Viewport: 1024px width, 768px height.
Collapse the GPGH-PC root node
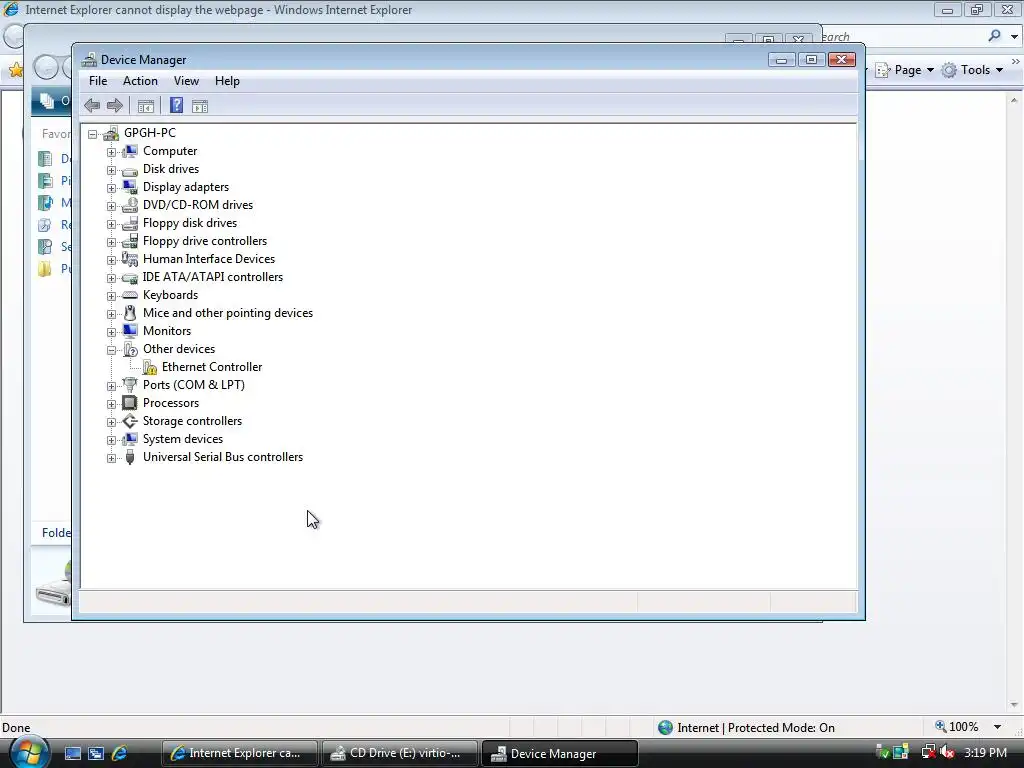[x=93, y=134]
